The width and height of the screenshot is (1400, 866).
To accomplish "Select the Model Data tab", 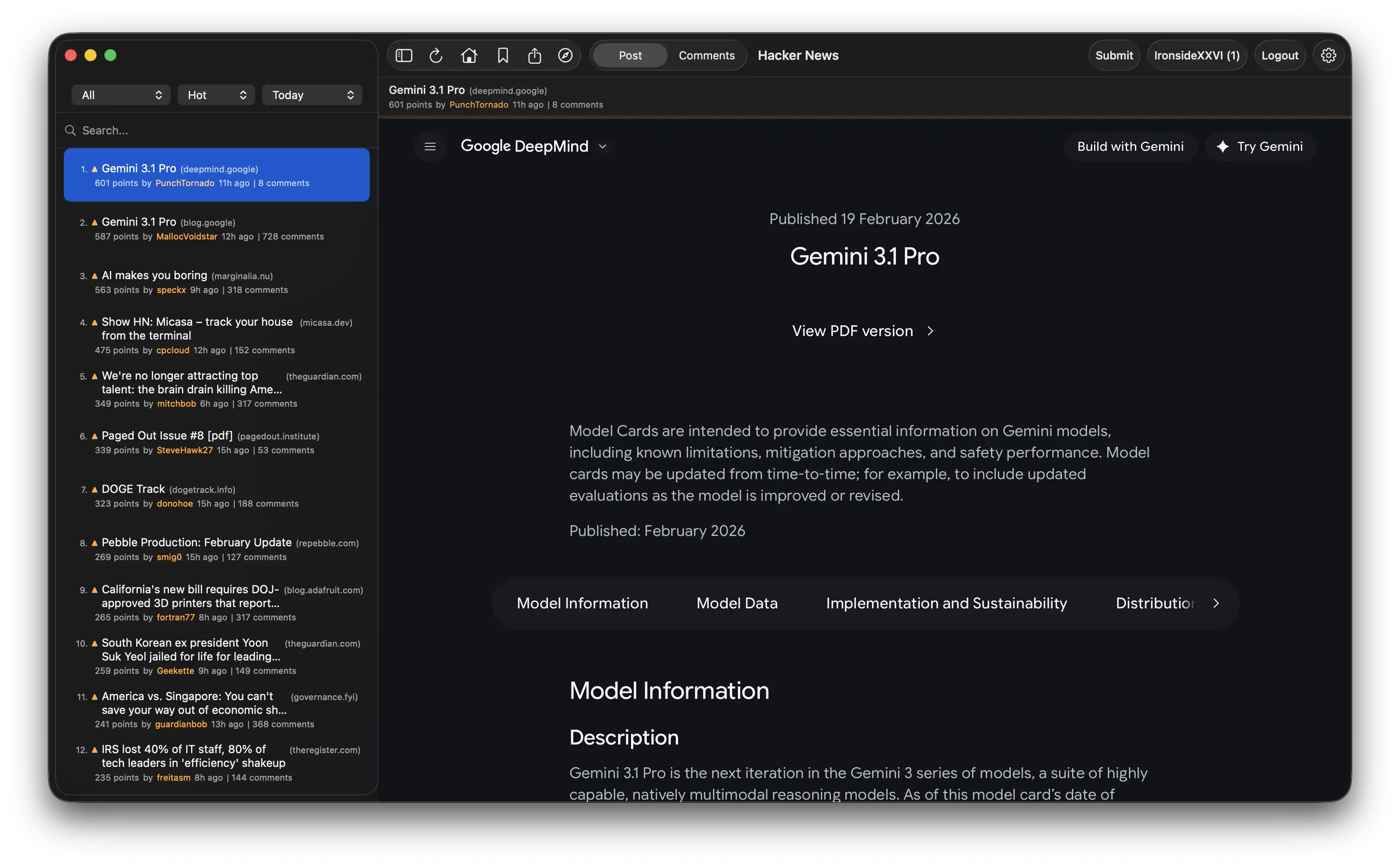I will tap(737, 603).
